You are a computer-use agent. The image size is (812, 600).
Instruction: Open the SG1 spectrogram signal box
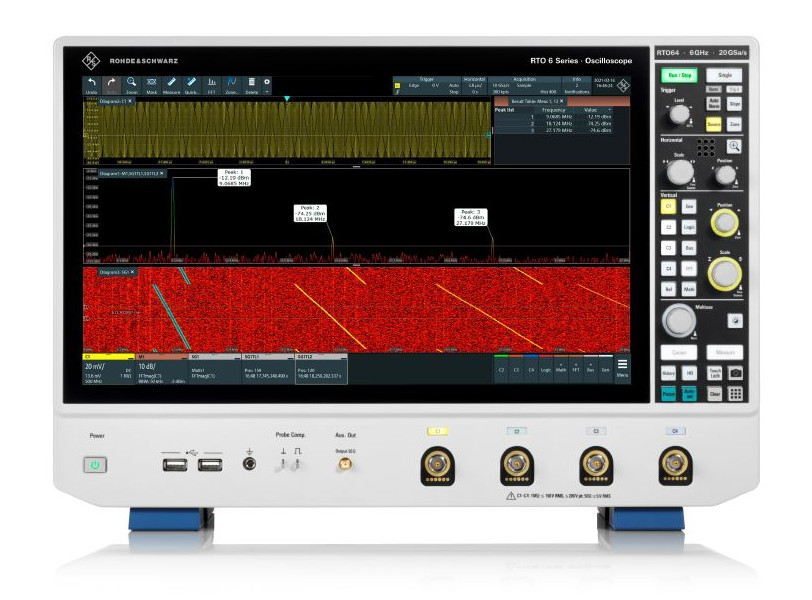215,369
